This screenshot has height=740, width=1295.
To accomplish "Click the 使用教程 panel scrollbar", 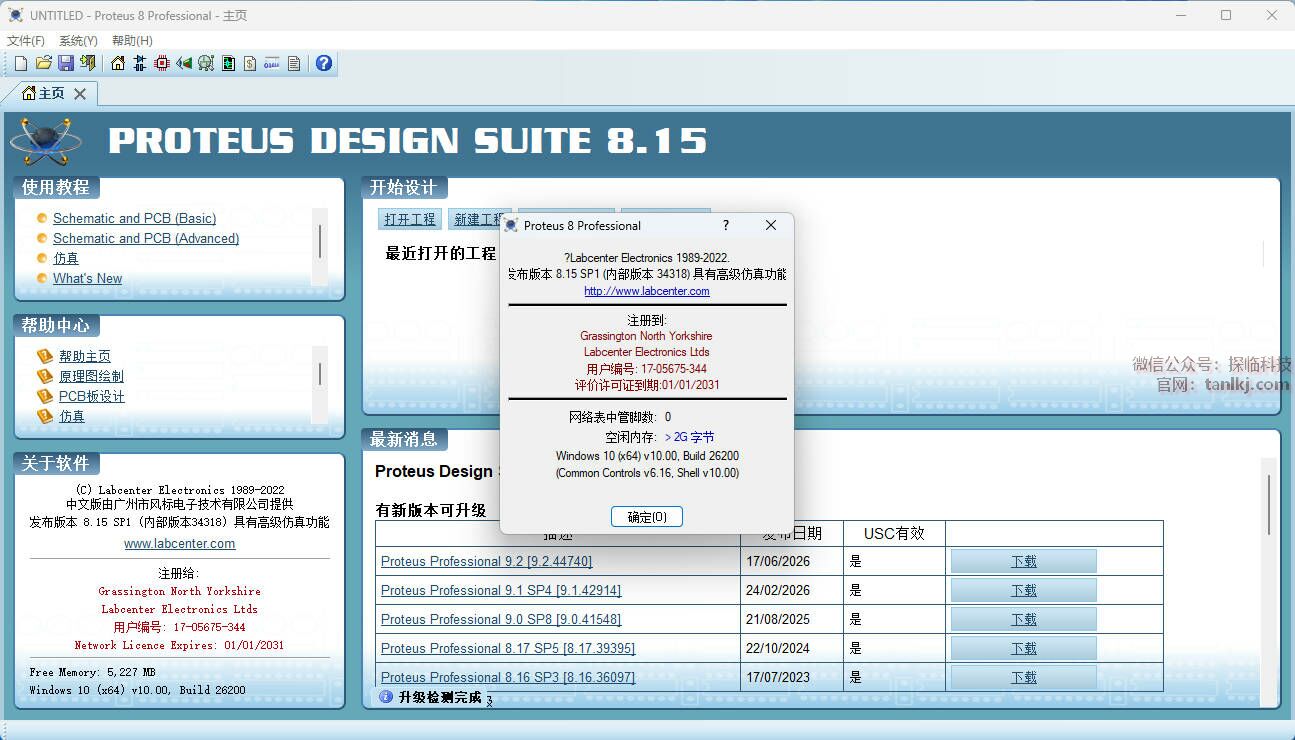I will click(320, 246).
